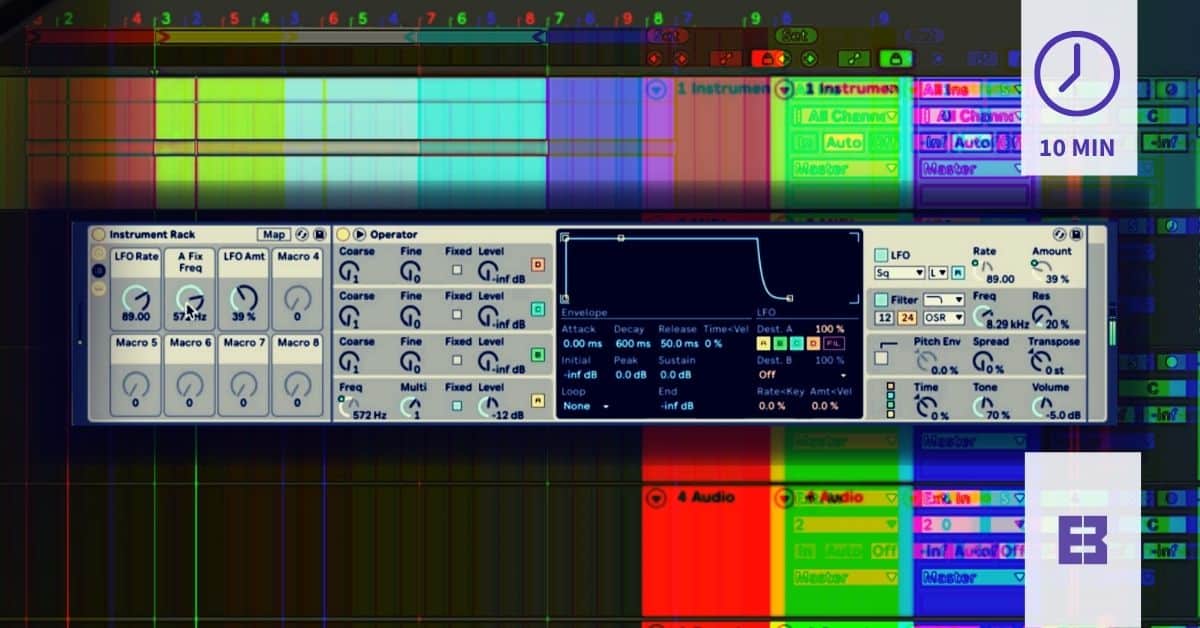Select oscillator D button
1200x628 pixels.
click(538, 265)
